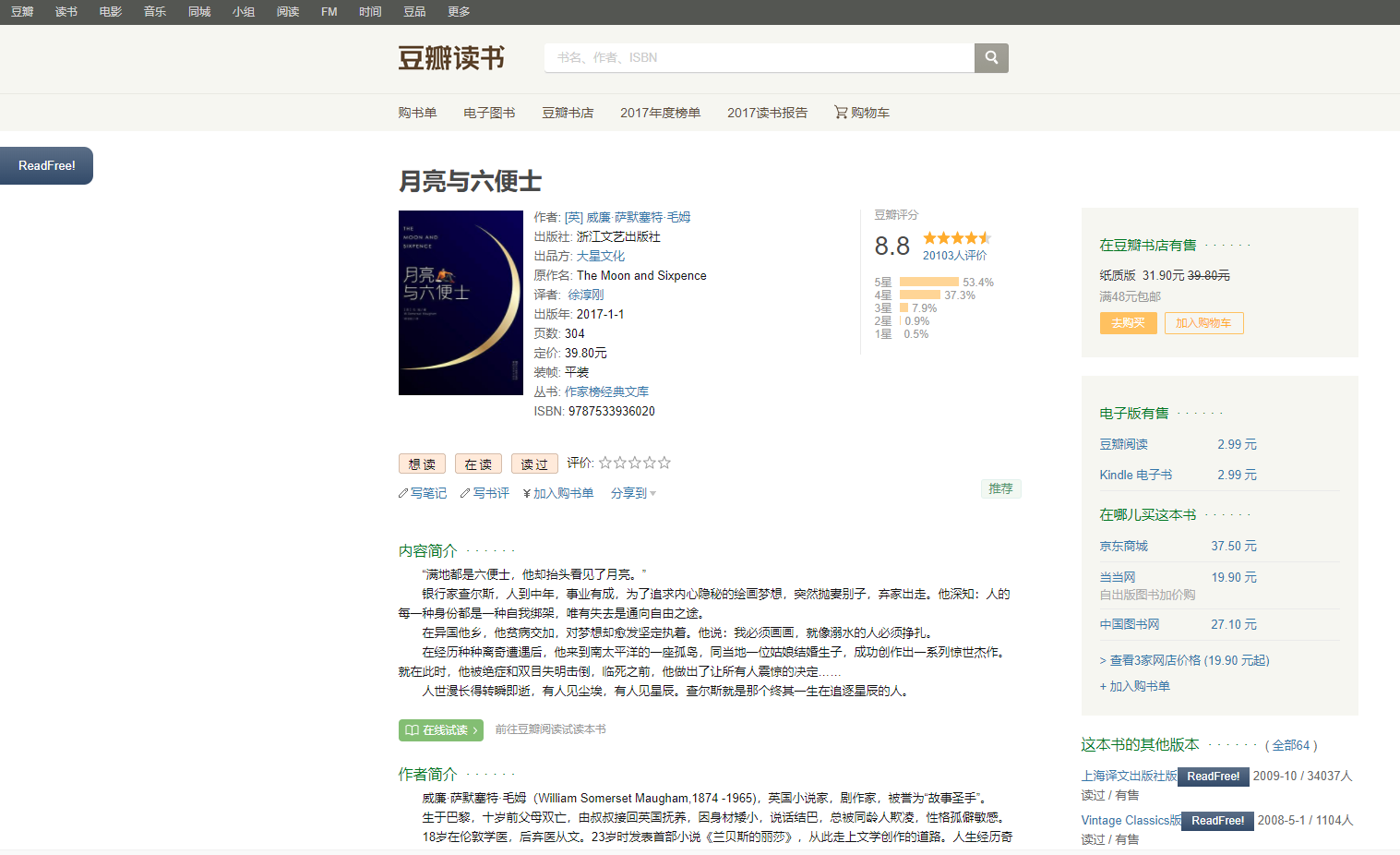The image size is (1400, 855).
Task: Open the 中国图书网 store link
Action: 1130,624
